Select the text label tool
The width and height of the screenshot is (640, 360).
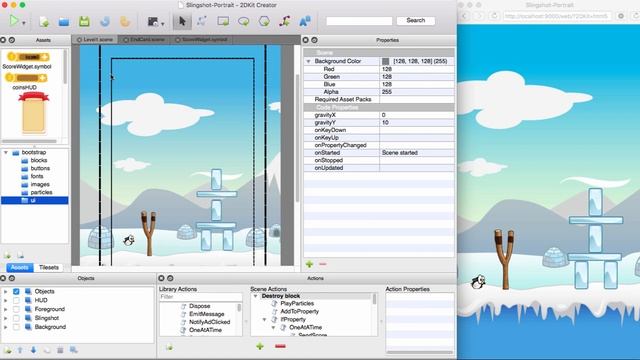point(305,21)
